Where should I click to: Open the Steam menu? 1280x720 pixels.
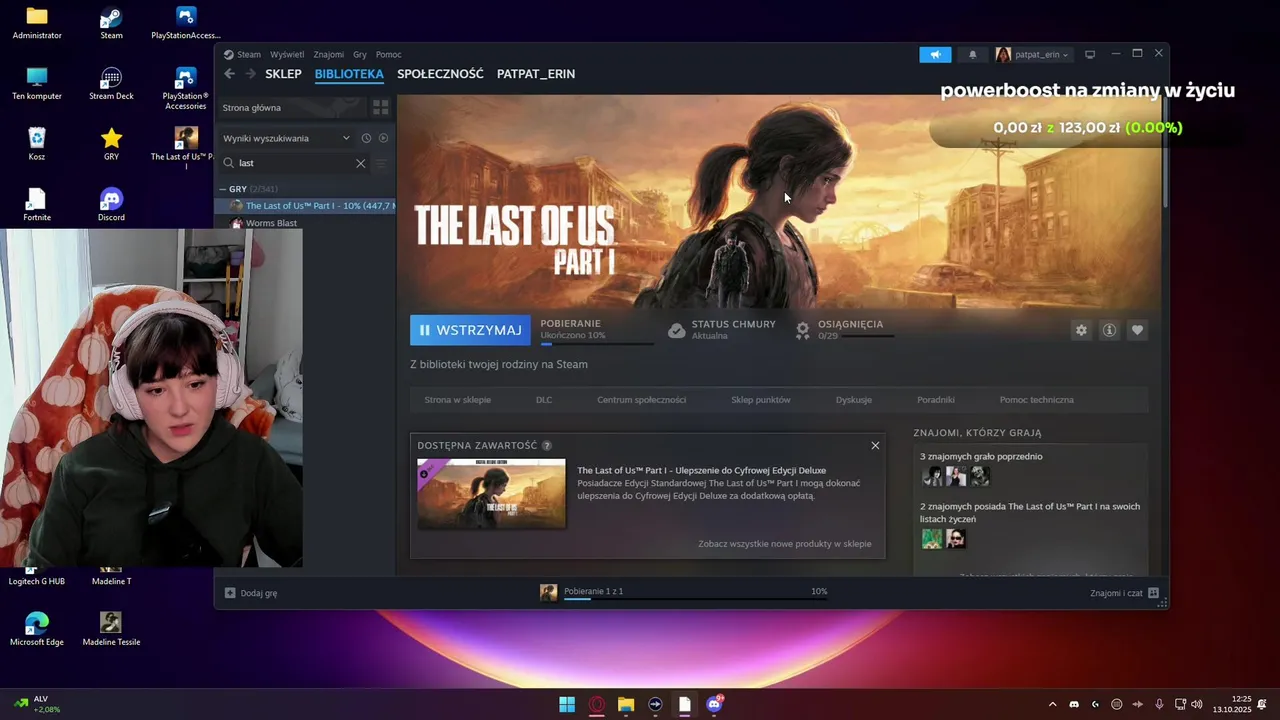(x=248, y=55)
